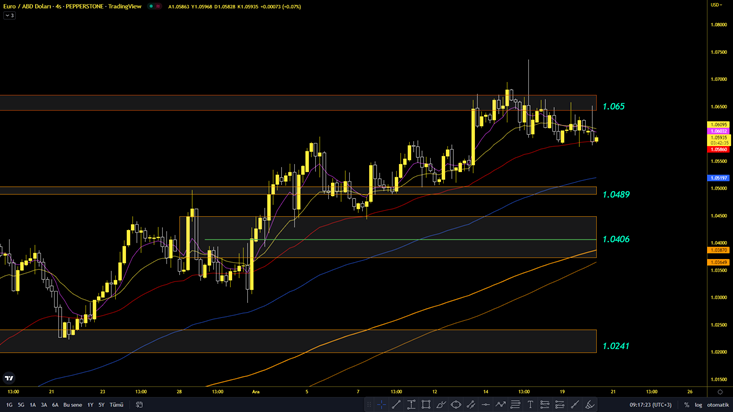The image size is (733, 412).
Task: Set time range to 1Y
Action: click(90, 405)
